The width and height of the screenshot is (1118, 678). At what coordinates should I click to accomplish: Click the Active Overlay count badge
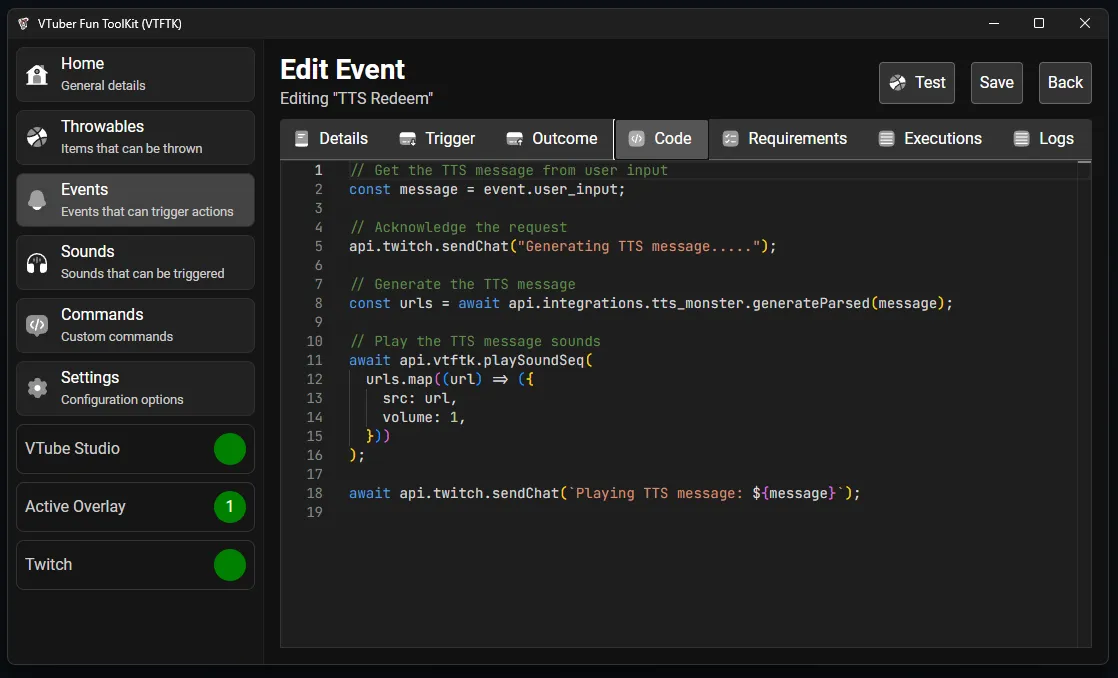230,507
